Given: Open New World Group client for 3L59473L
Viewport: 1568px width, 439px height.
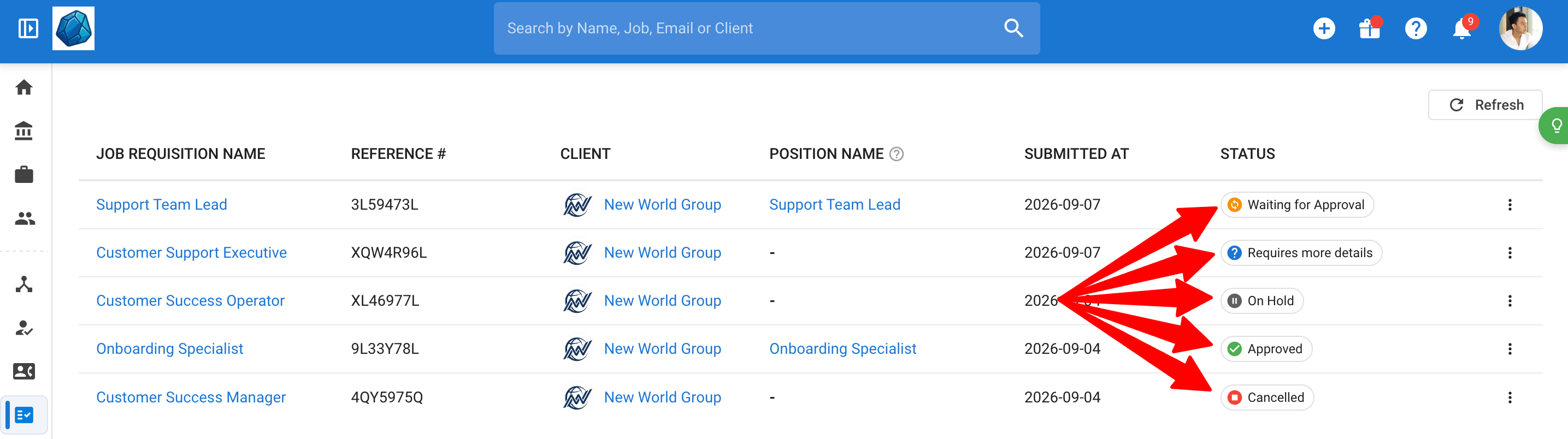Looking at the screenshot, I should [x=662, y=204].
